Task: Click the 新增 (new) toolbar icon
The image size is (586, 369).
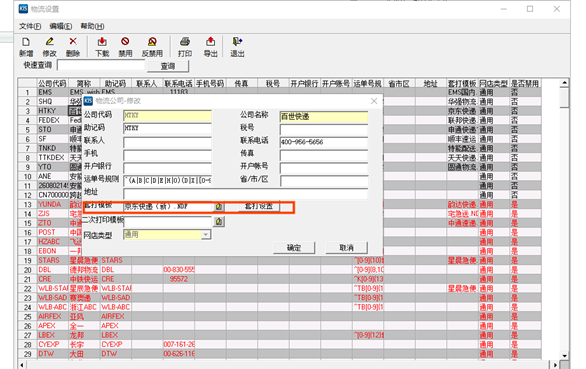Action: click(26, 42)
